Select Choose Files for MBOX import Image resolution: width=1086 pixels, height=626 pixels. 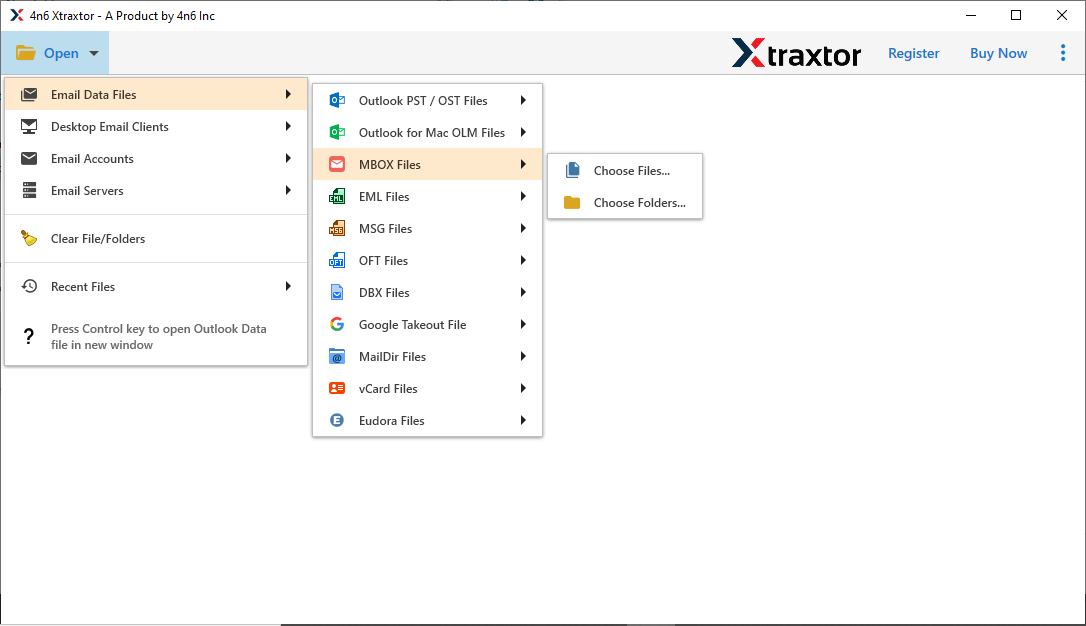(631, 170)
